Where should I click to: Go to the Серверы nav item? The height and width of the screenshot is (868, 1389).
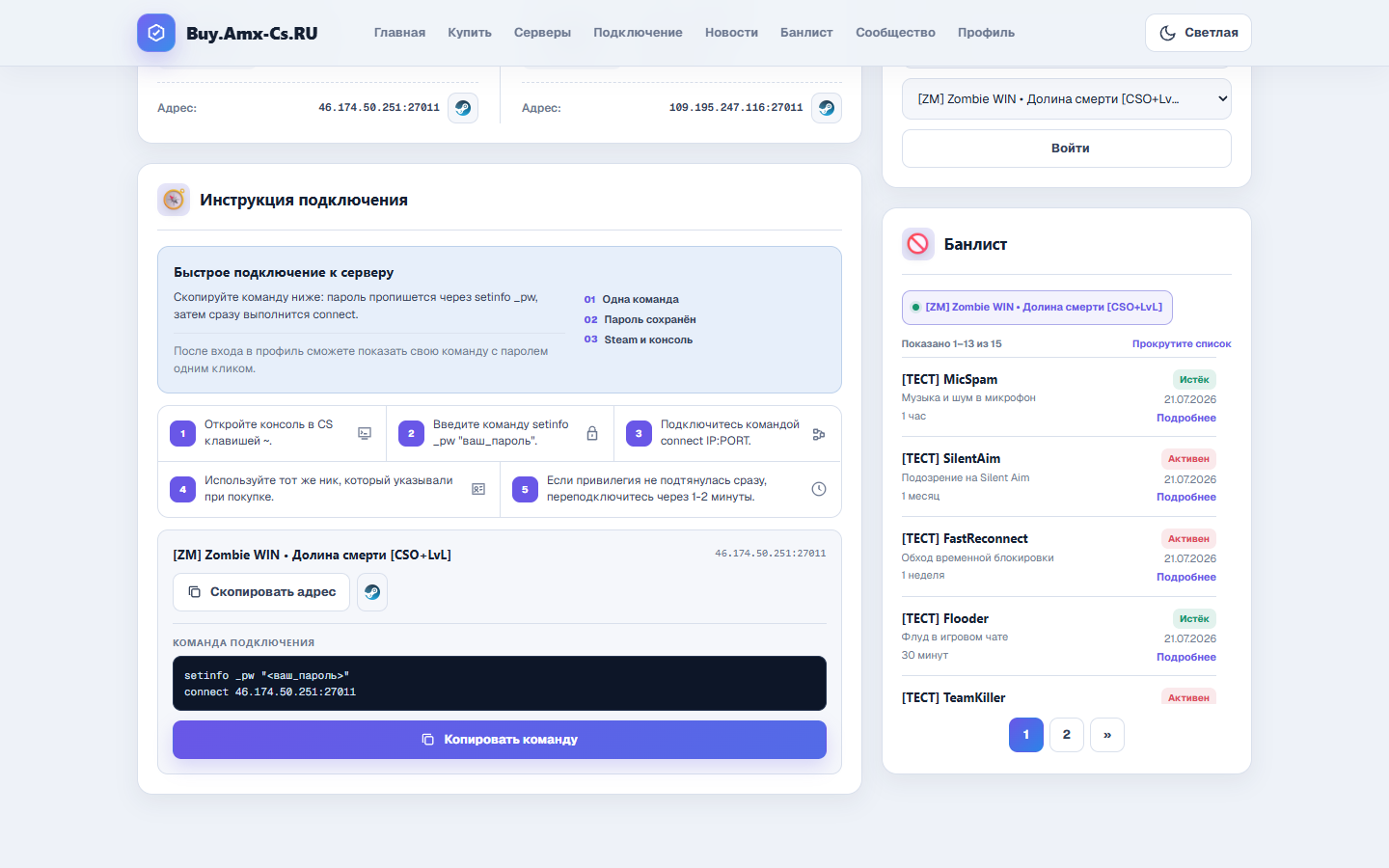pos(542,33)
